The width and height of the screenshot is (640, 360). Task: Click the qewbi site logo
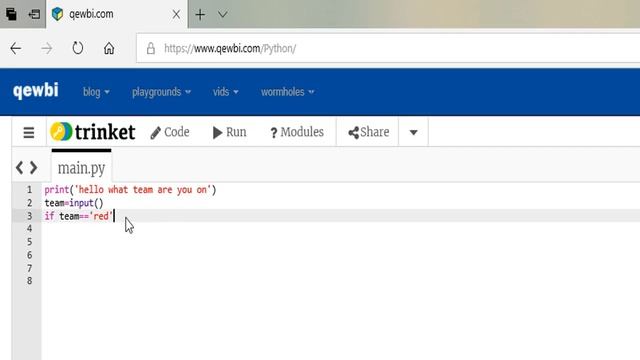36,91
